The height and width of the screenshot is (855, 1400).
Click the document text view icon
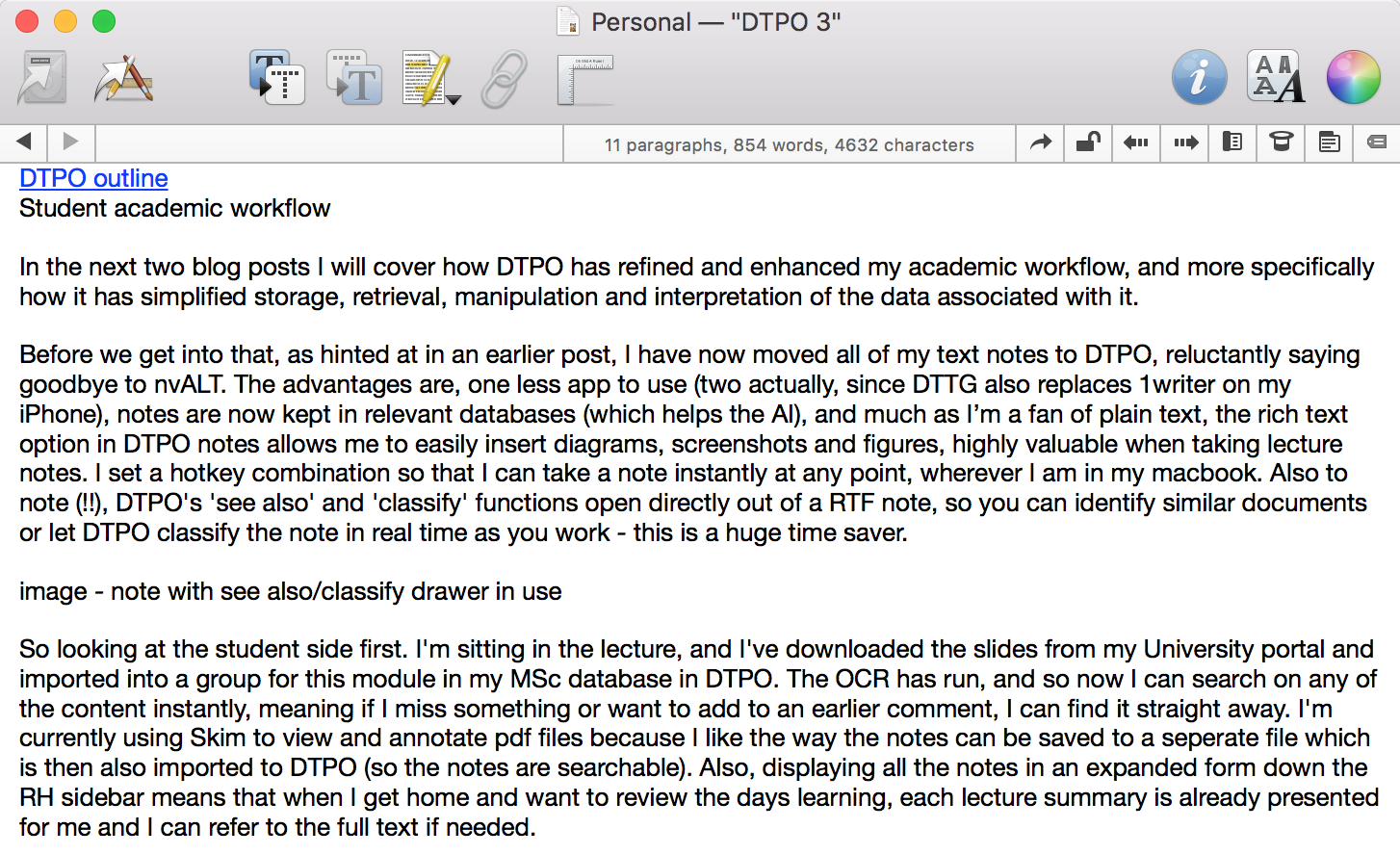(1329, 142)
